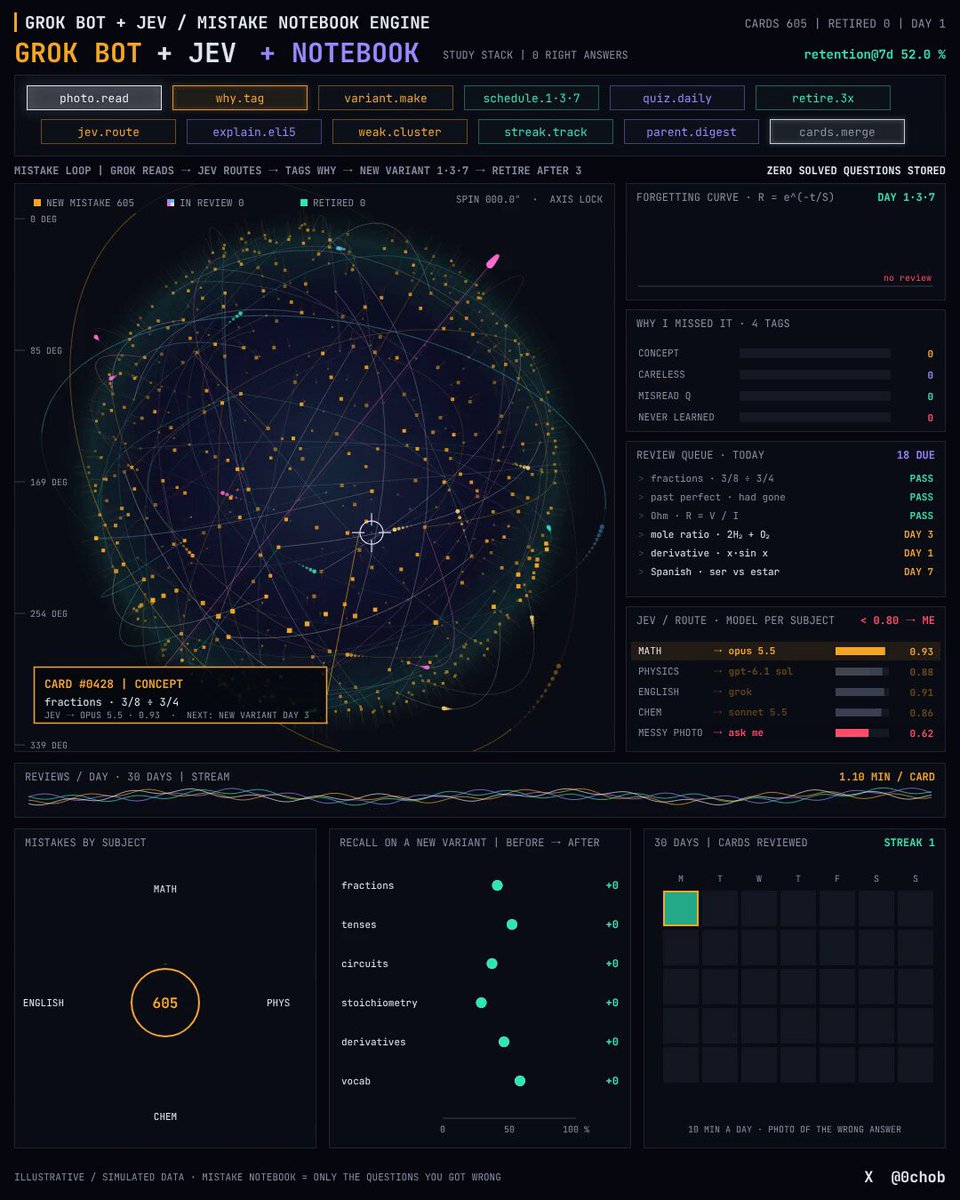Click the explain.eli5 chip

(x=254, y=132)
